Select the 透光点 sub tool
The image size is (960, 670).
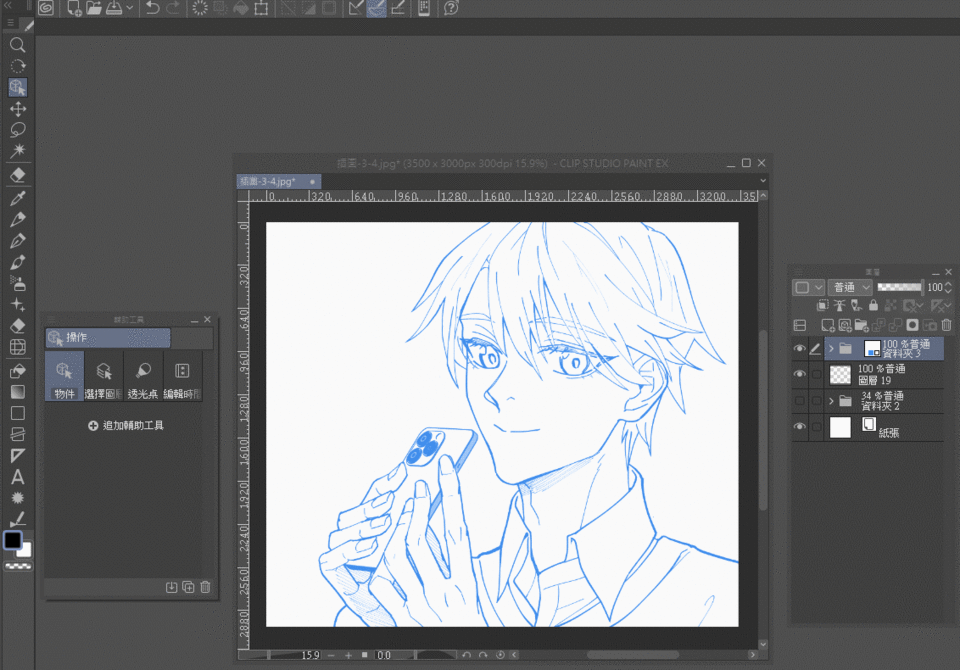click(x=143, y=377)
